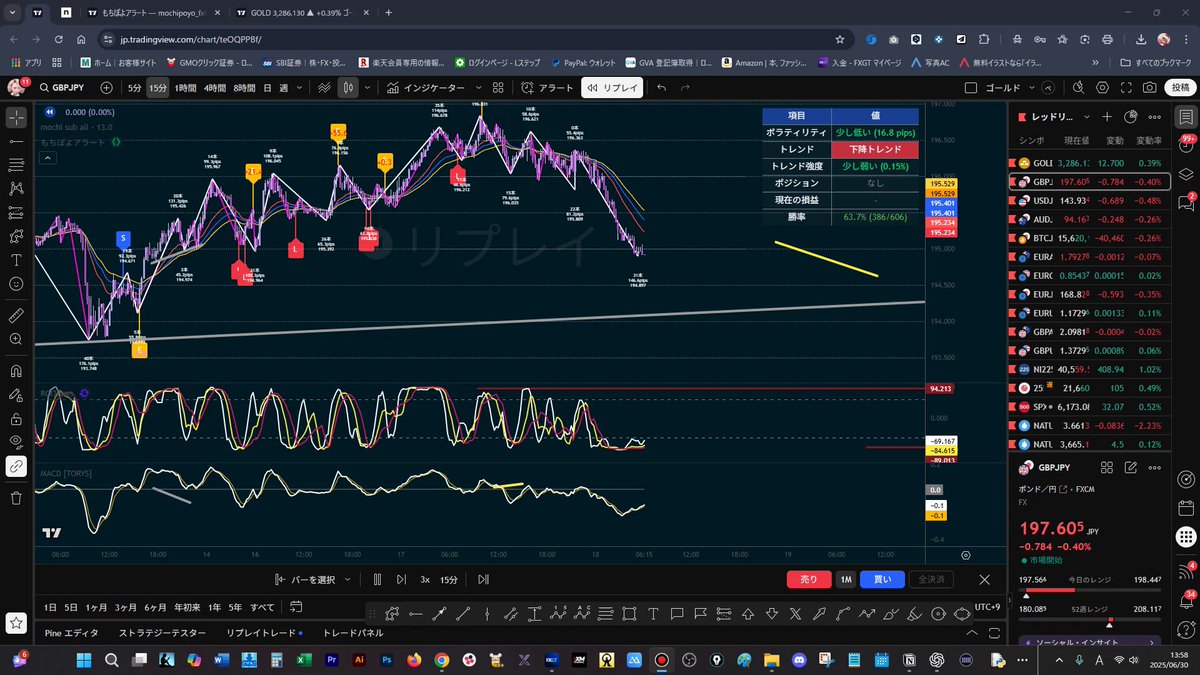
Task: Close the replay control bar
Action: pos(985,579)
